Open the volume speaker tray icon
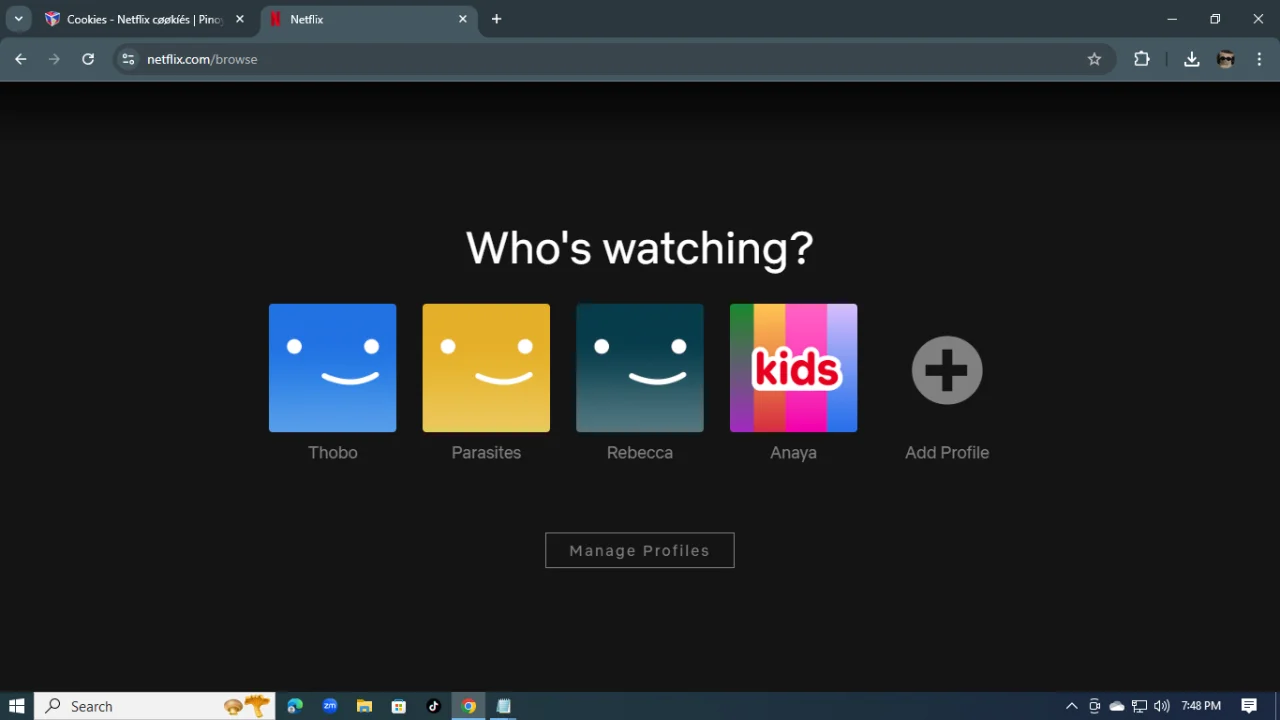Image resolution: width=1280 pixels, height=720 pixels. pyautogui.click(x=1161, y=706)
